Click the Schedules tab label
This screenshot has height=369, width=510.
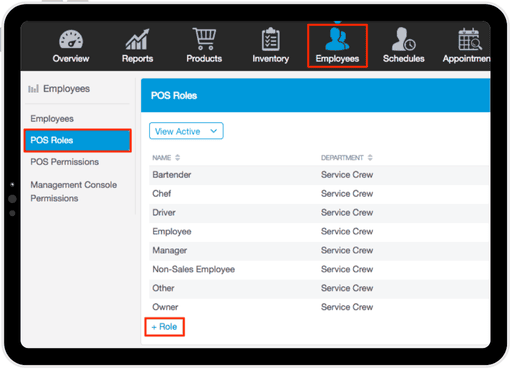click(403, 59)
